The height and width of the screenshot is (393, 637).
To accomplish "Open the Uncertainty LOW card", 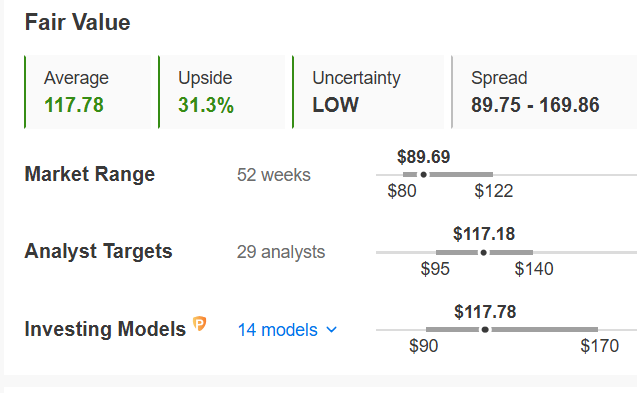I will pos(368,92).
